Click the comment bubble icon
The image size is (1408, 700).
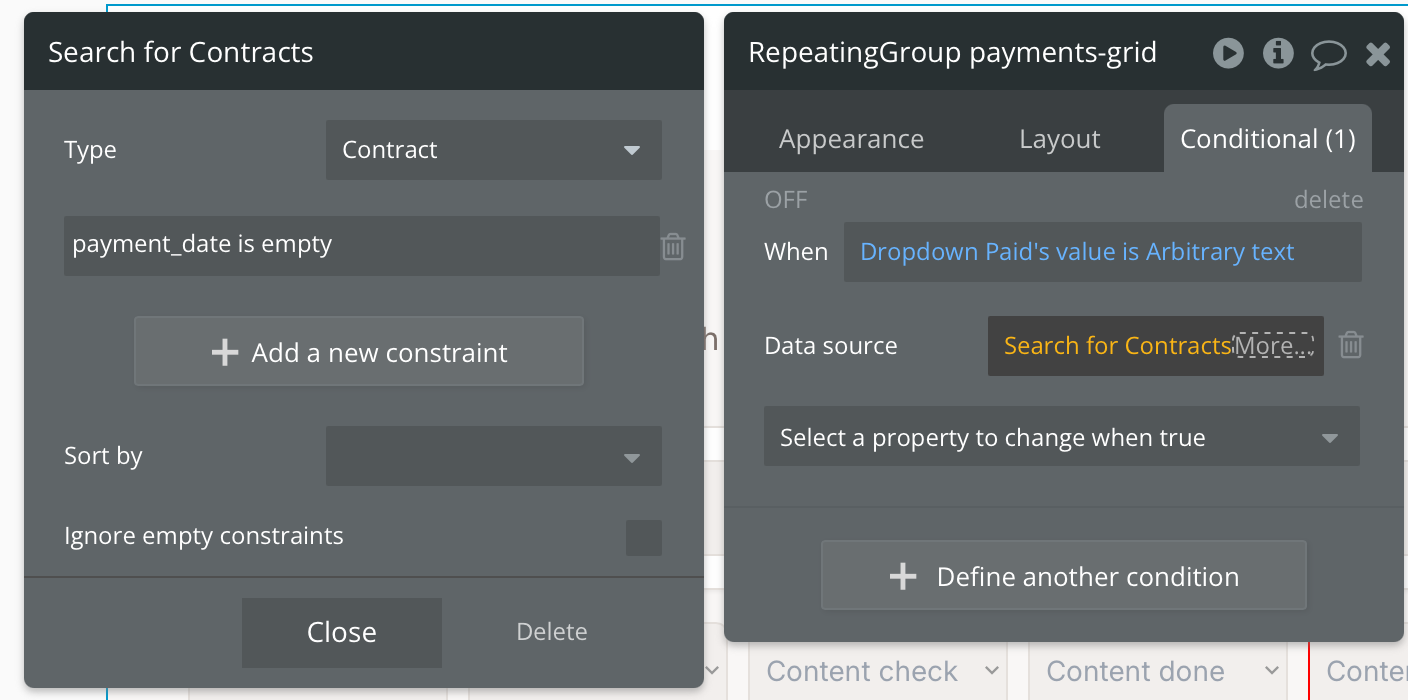[1328, 54]
